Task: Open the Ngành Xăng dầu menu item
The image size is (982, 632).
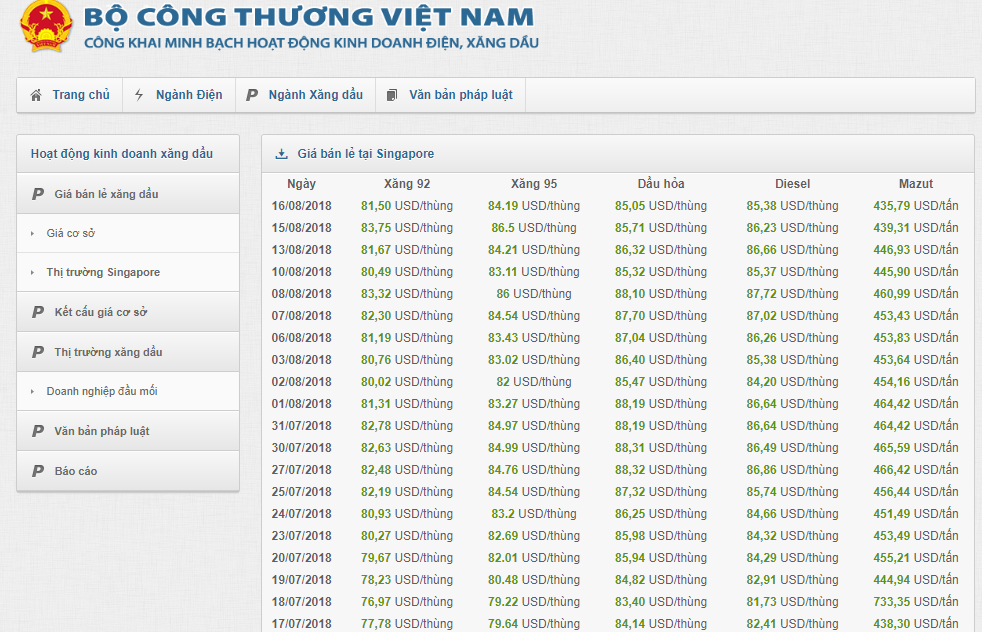Action: click(x=305, y=95)
